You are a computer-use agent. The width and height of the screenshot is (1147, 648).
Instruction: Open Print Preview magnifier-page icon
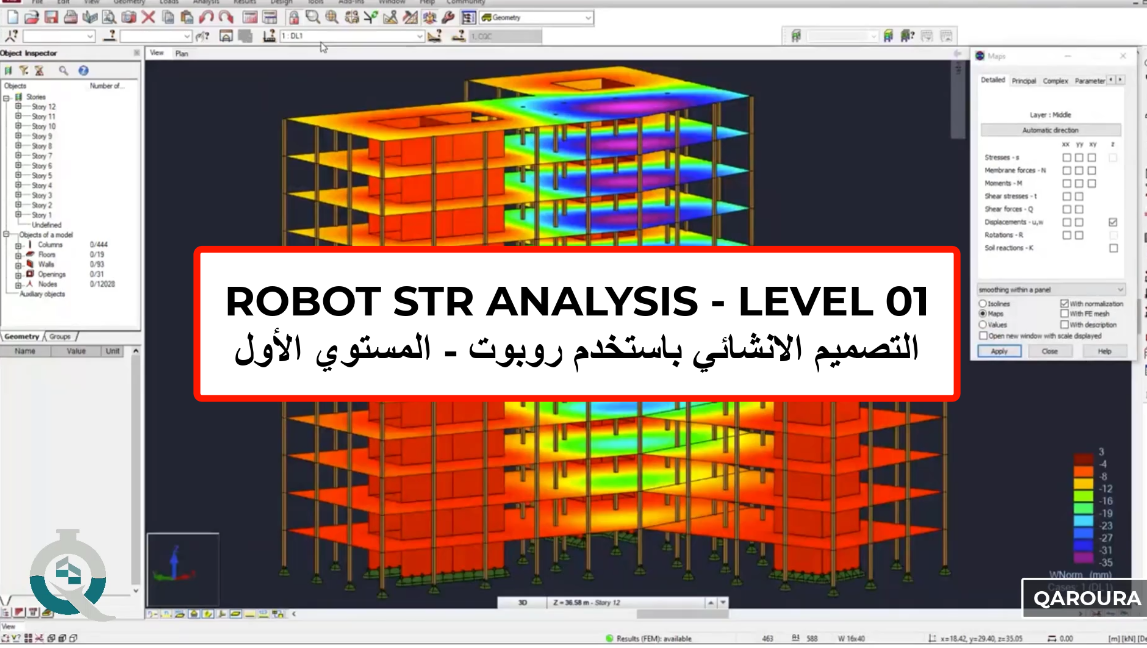click(x=109, y=18)
